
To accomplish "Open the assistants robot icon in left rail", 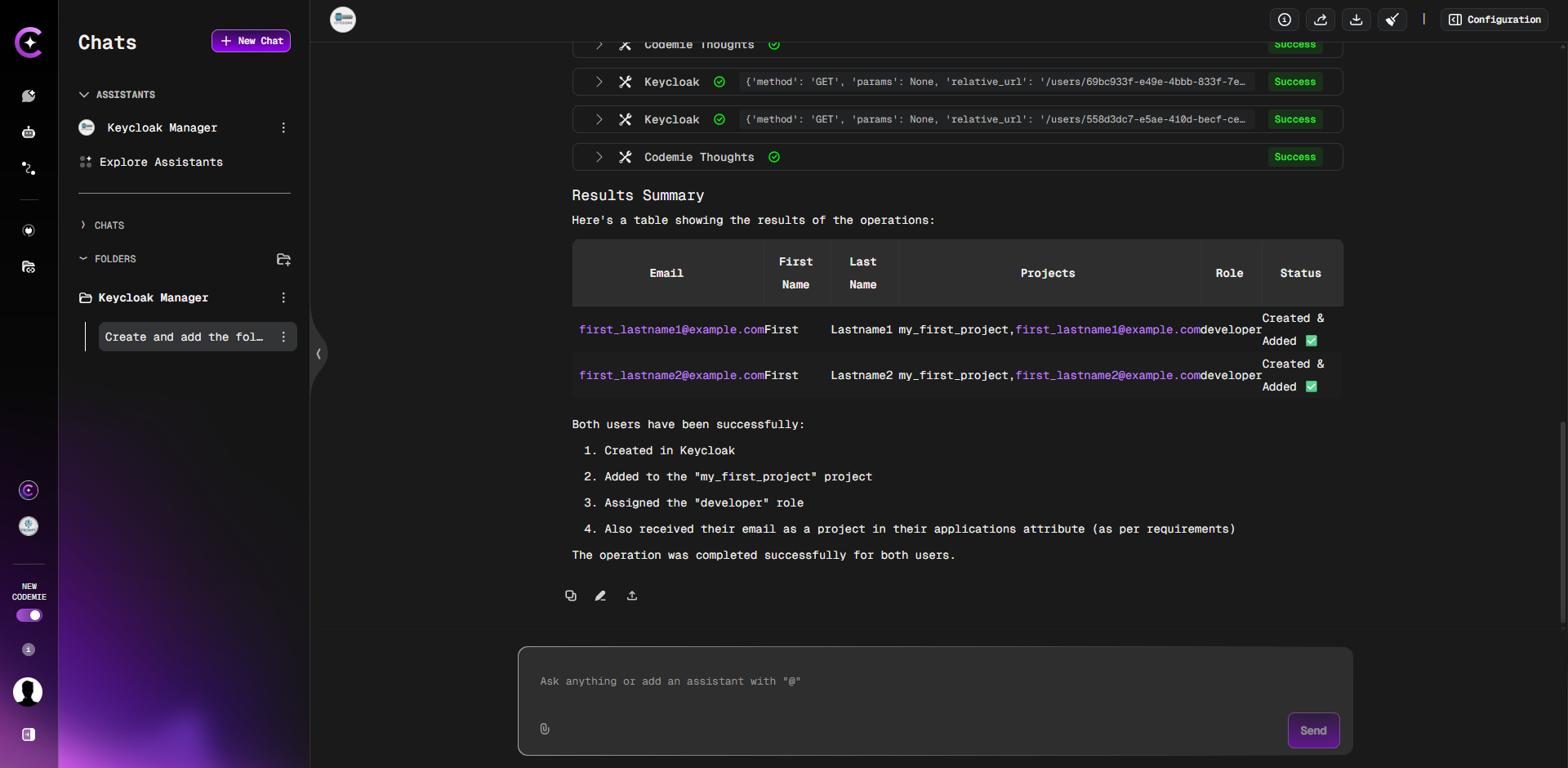I will pos(29,132).
